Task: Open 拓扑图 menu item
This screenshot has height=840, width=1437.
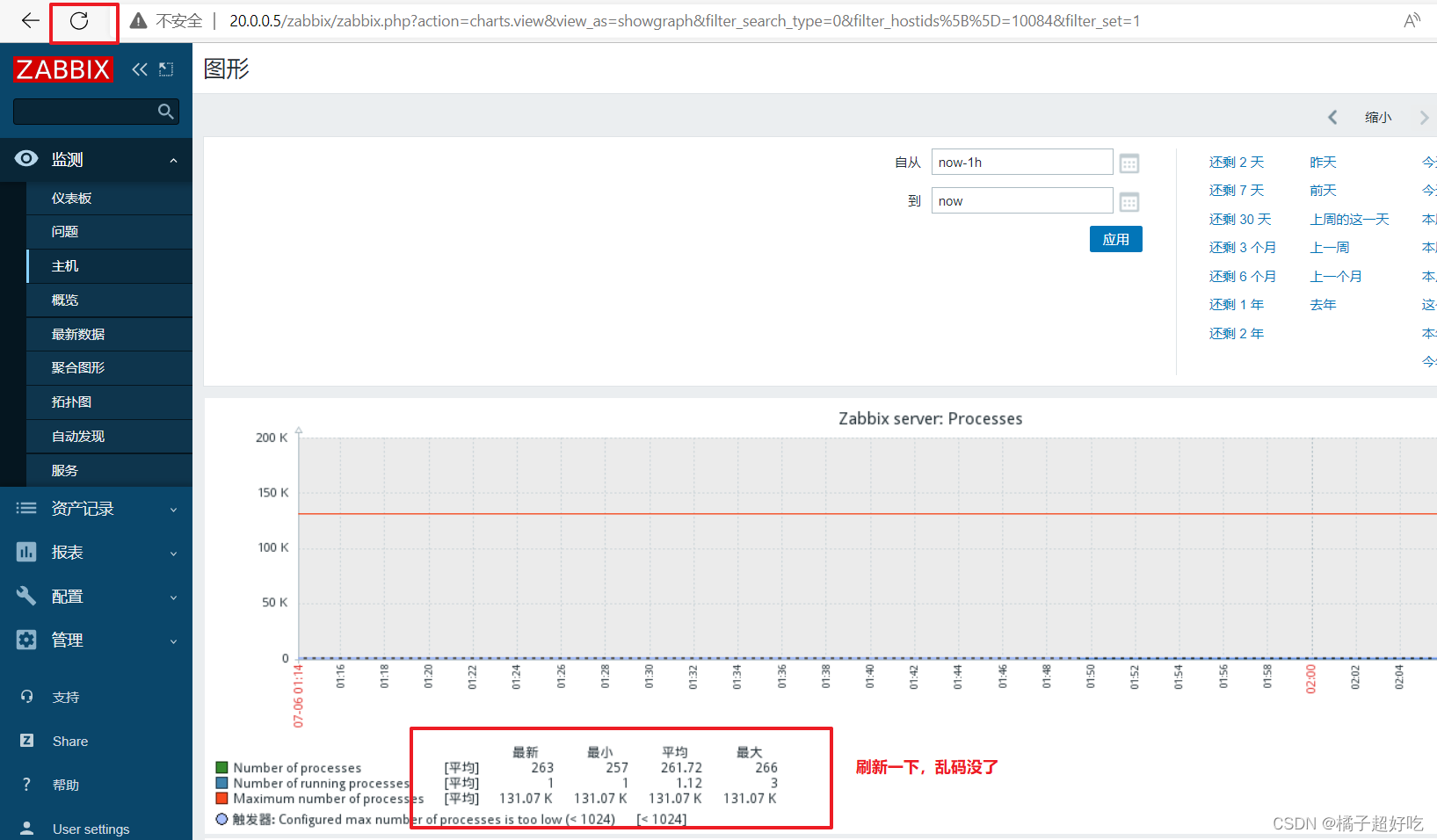Action: pyautogui.click(x=110, y=402)
